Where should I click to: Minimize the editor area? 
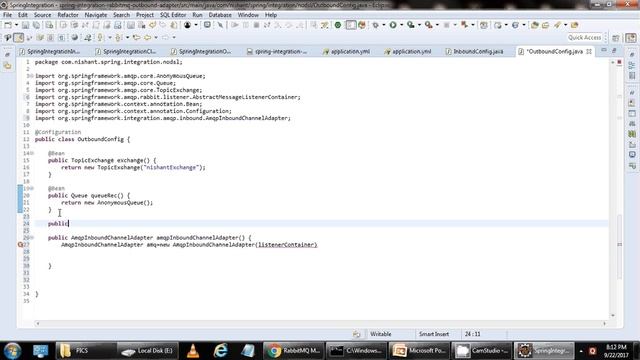[x=604, y=50]
